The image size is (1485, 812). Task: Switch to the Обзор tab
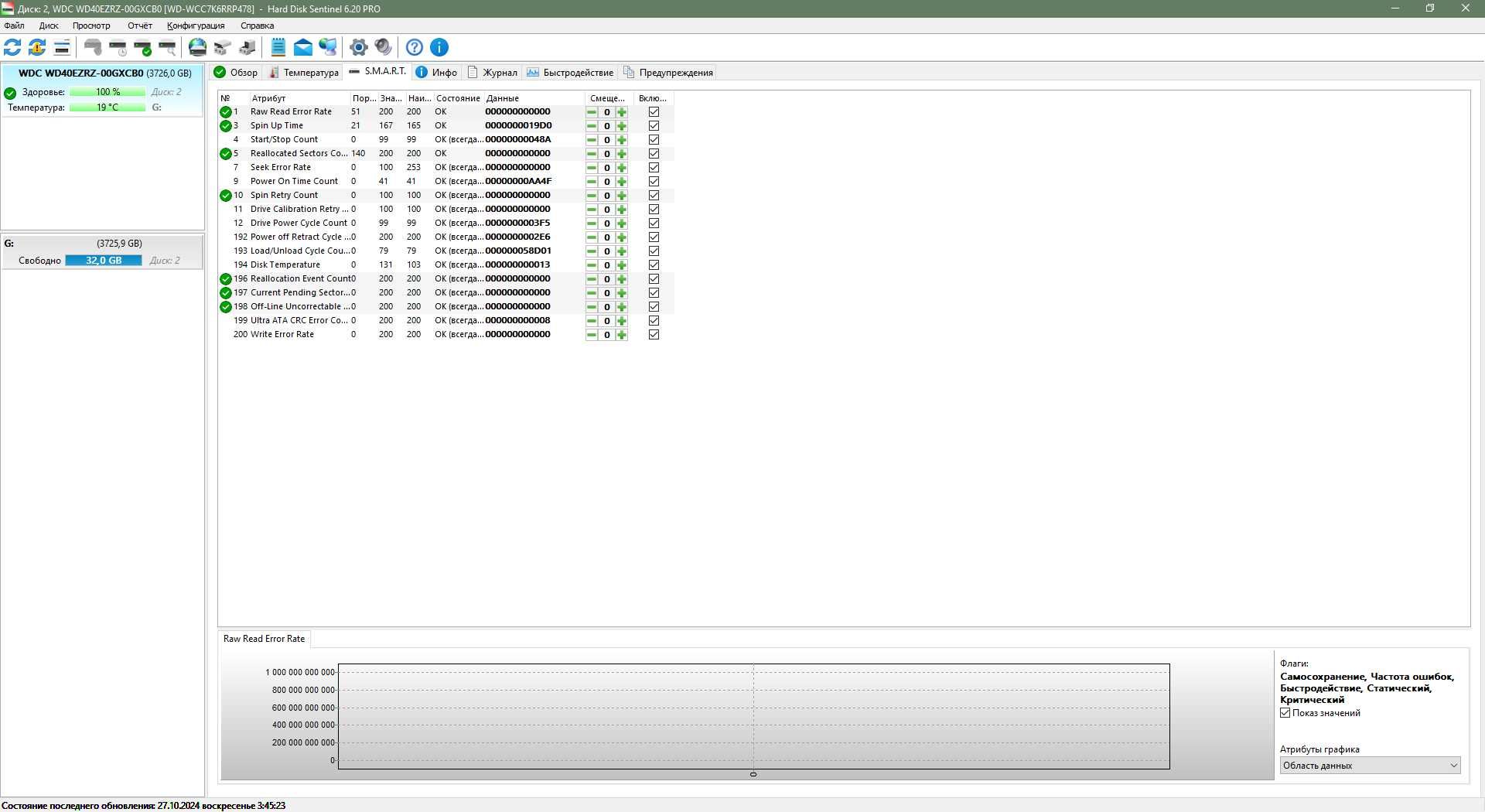[x=236, y=73]
